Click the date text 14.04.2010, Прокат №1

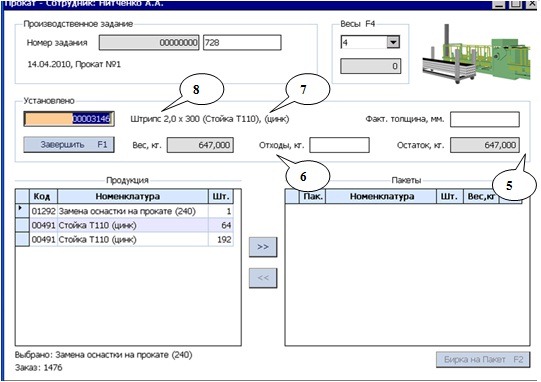click(x=74, y=64)
